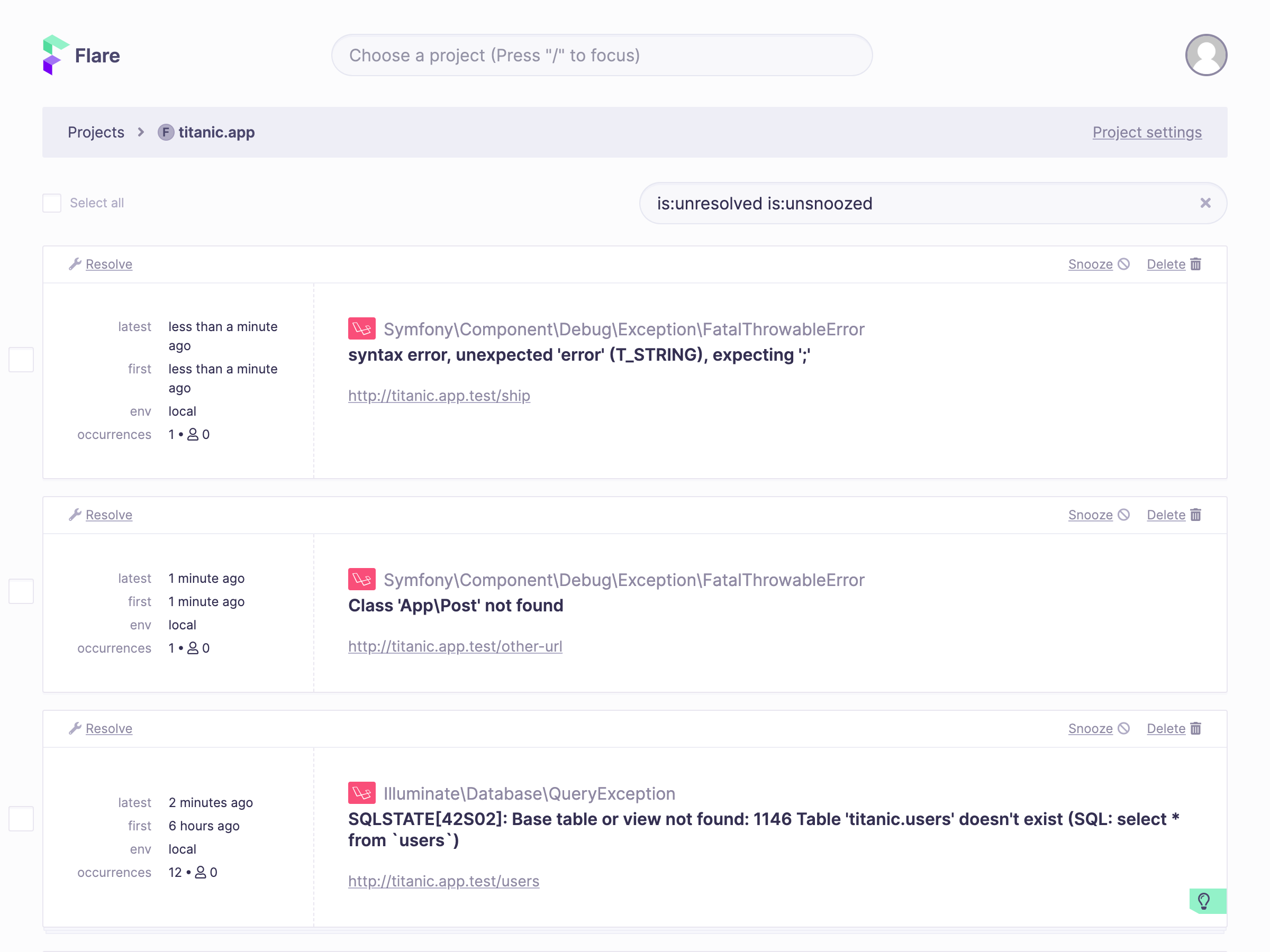Click the wrench icon for Class 'App\Post' error
The image size is (1270, 952).
point(75,515)
